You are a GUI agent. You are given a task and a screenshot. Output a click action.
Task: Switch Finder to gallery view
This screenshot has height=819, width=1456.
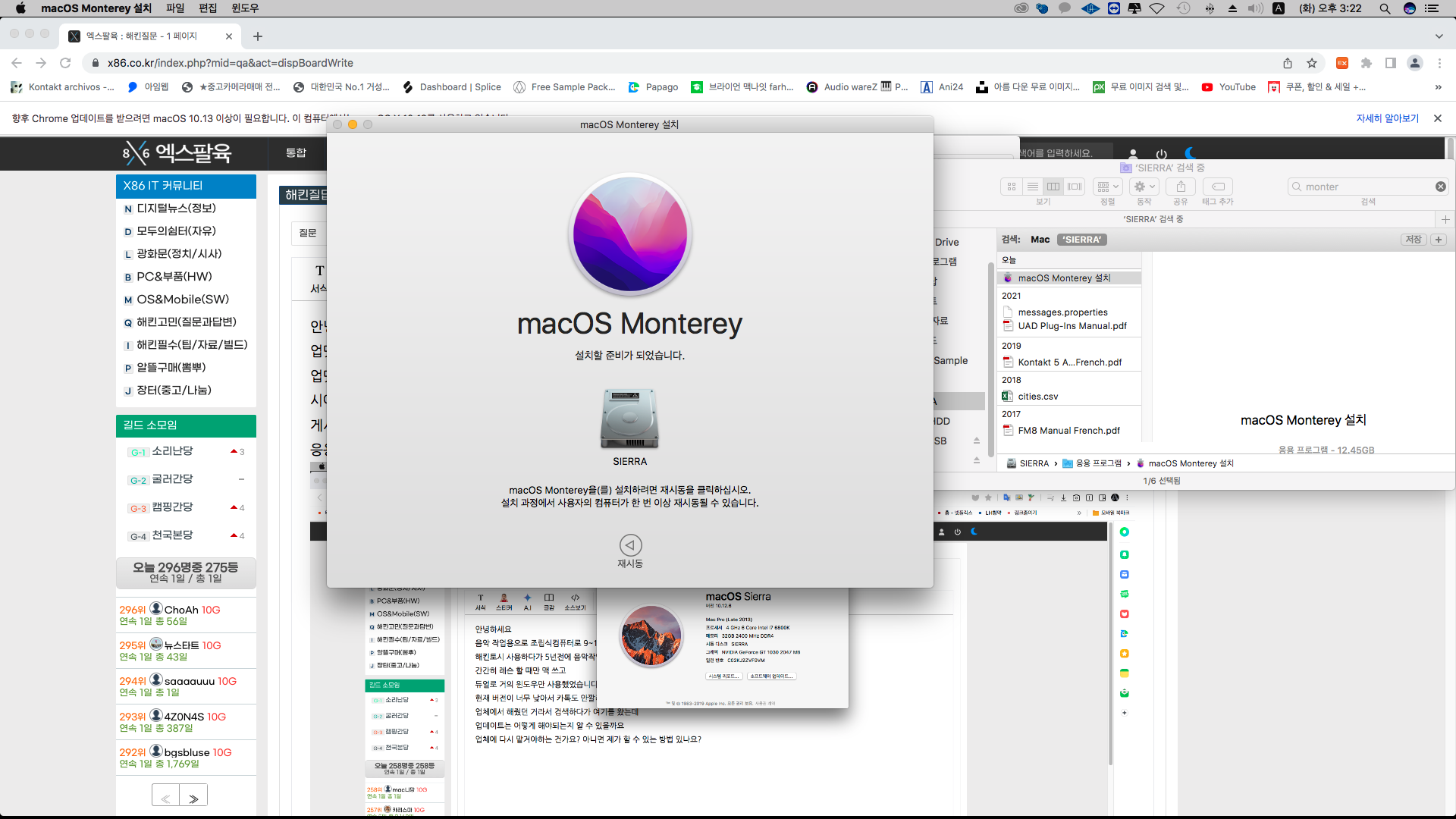click(1075, 187)
